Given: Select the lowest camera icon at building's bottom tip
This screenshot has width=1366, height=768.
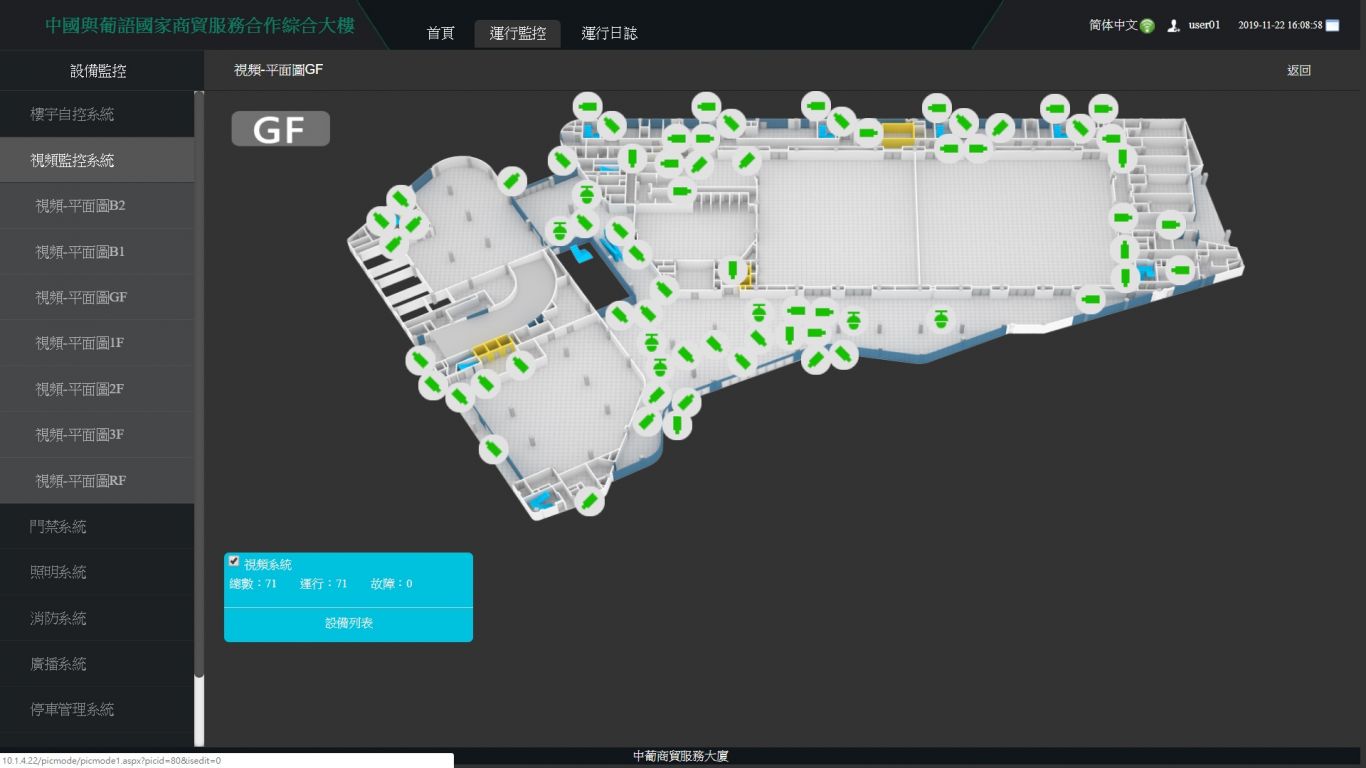Looking at the screenshot, I should click(x=589, y=501).
